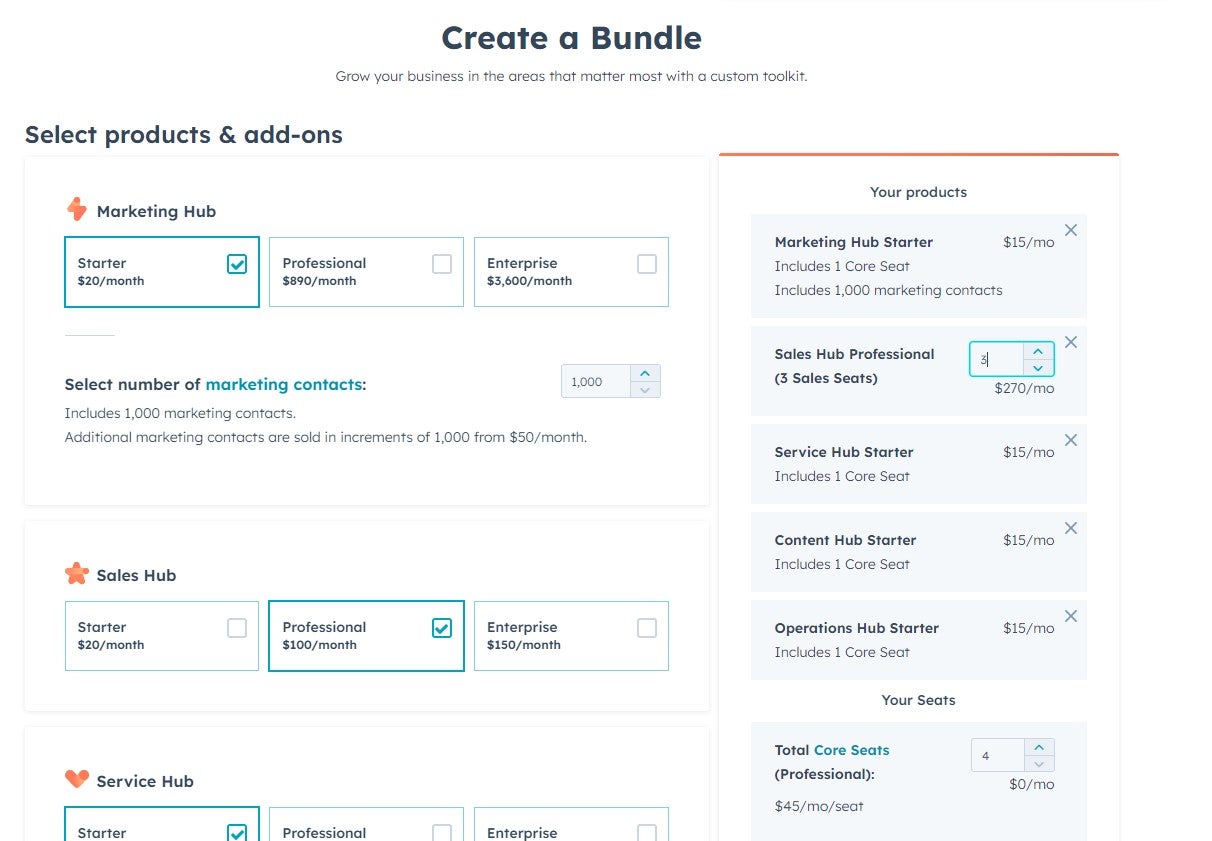The image size is (1212, 841).
Task: Check Marketing Hub Professional plan
Action: pyautogui.click(x=441, y=264)
